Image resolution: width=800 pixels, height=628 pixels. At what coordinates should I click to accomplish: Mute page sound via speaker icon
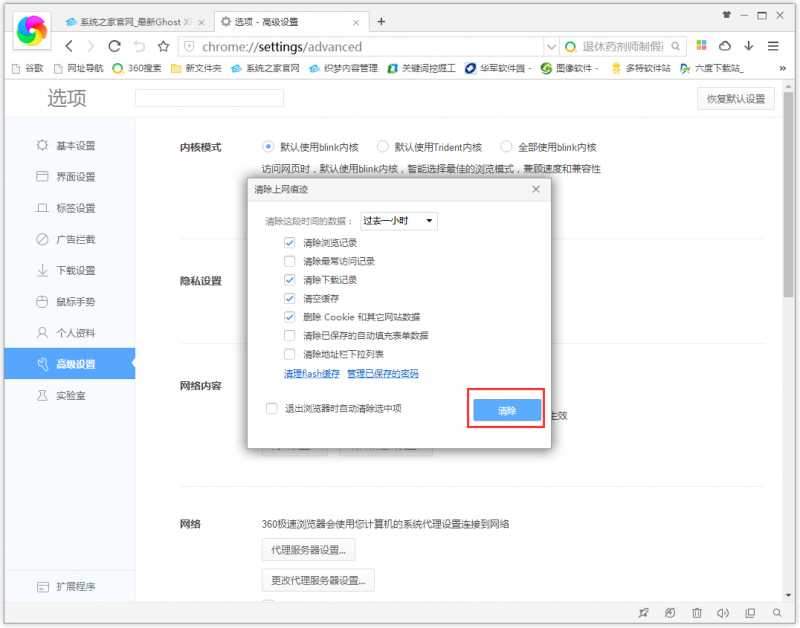[x=723, y=612]
